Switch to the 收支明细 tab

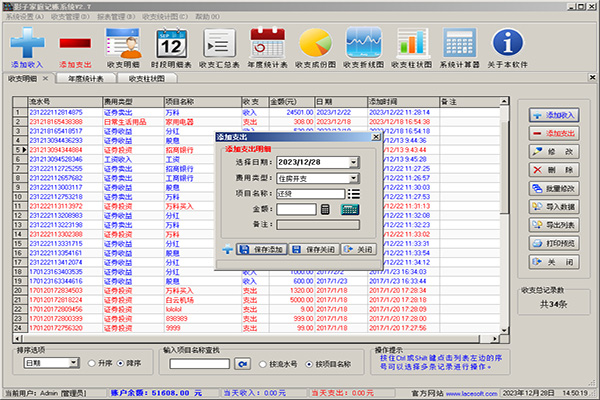(x=23, y=78)
